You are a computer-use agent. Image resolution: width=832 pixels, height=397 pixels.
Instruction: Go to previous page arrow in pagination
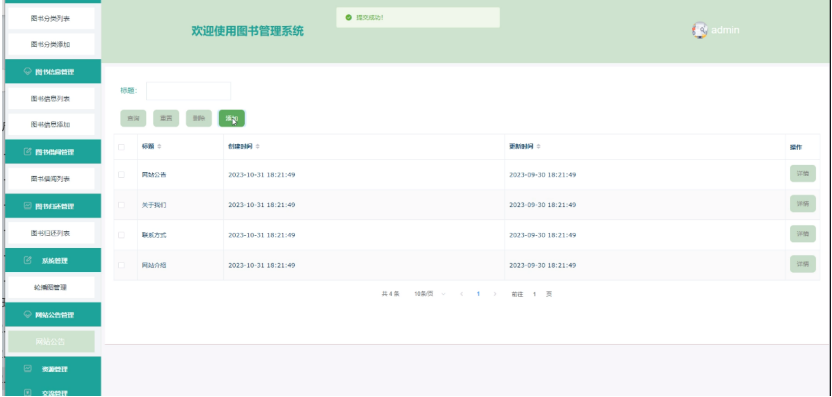click(x=461, y=294)
